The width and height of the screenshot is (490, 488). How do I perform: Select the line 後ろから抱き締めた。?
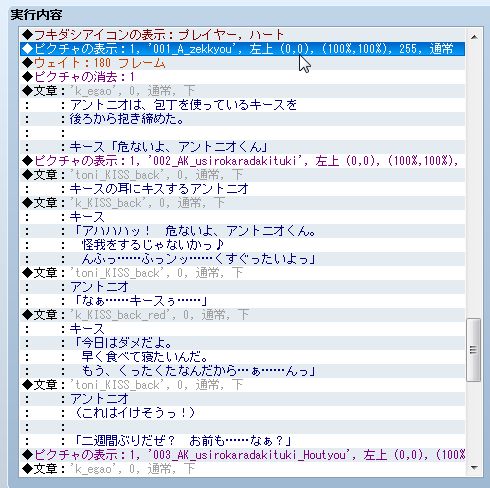click(x=243, y=119)
